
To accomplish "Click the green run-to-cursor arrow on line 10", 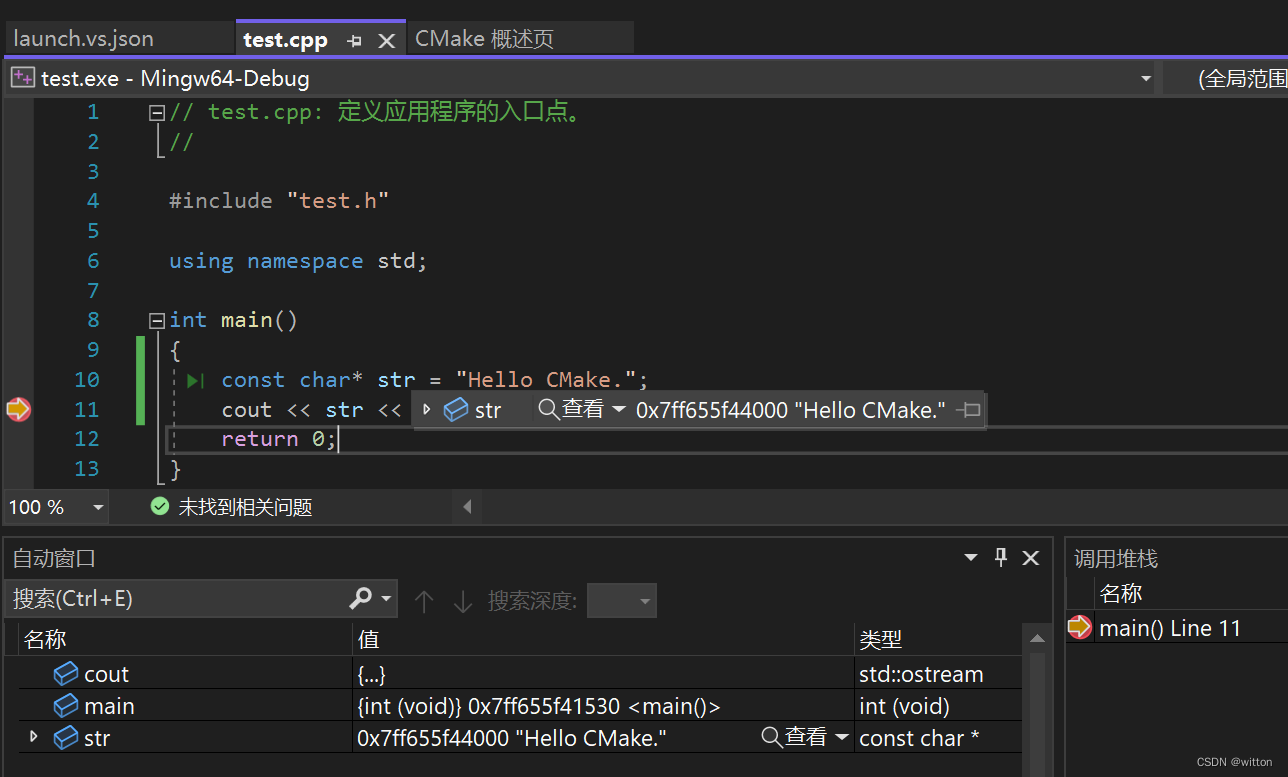I will click(194, 380).
